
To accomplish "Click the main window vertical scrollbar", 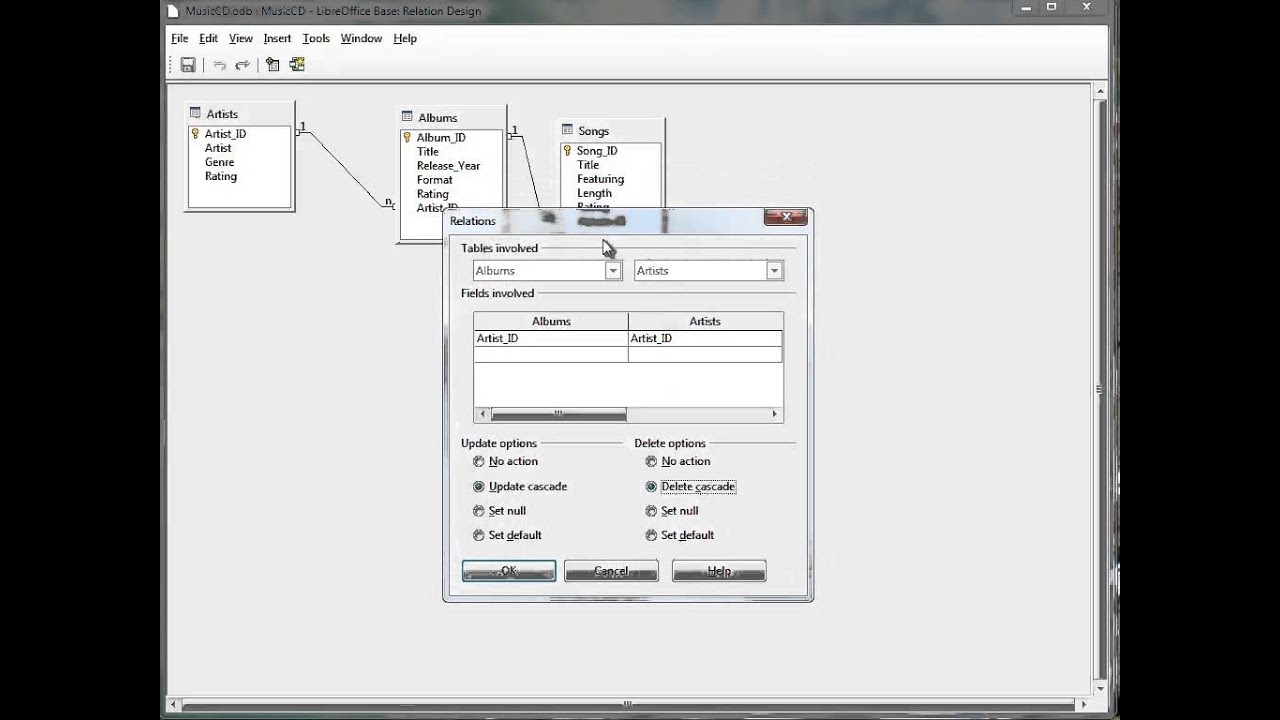I will (x=1102, y=390).
